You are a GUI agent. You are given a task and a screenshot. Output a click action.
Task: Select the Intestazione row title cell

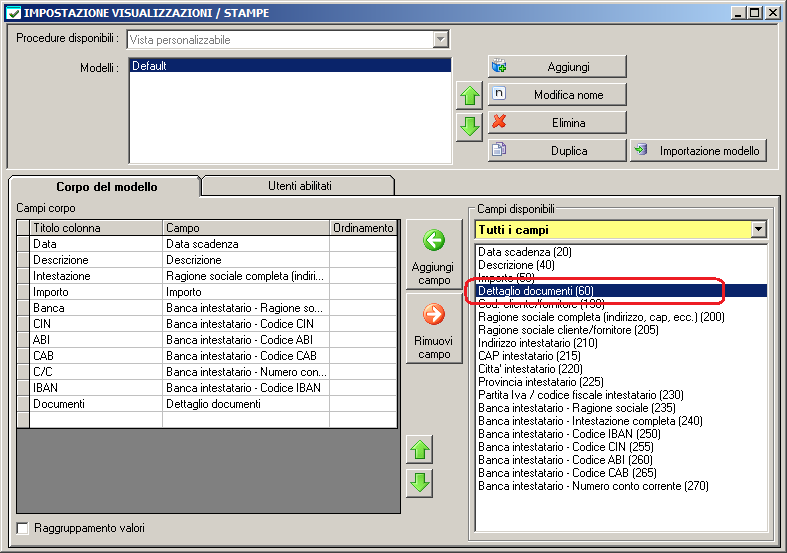click(96, 276)
